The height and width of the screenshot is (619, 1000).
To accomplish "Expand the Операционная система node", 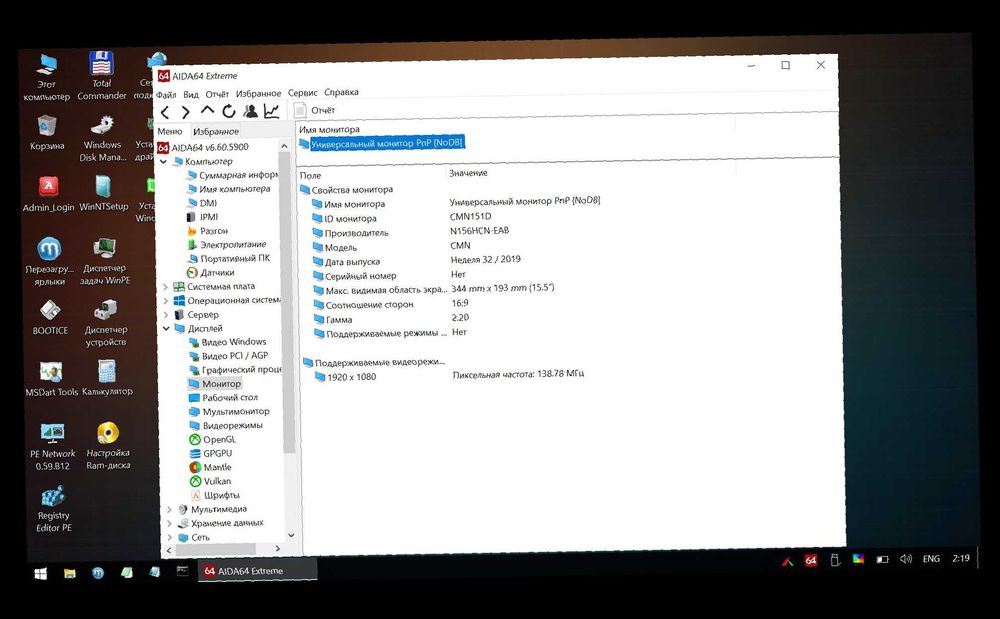I will [166, 301].
